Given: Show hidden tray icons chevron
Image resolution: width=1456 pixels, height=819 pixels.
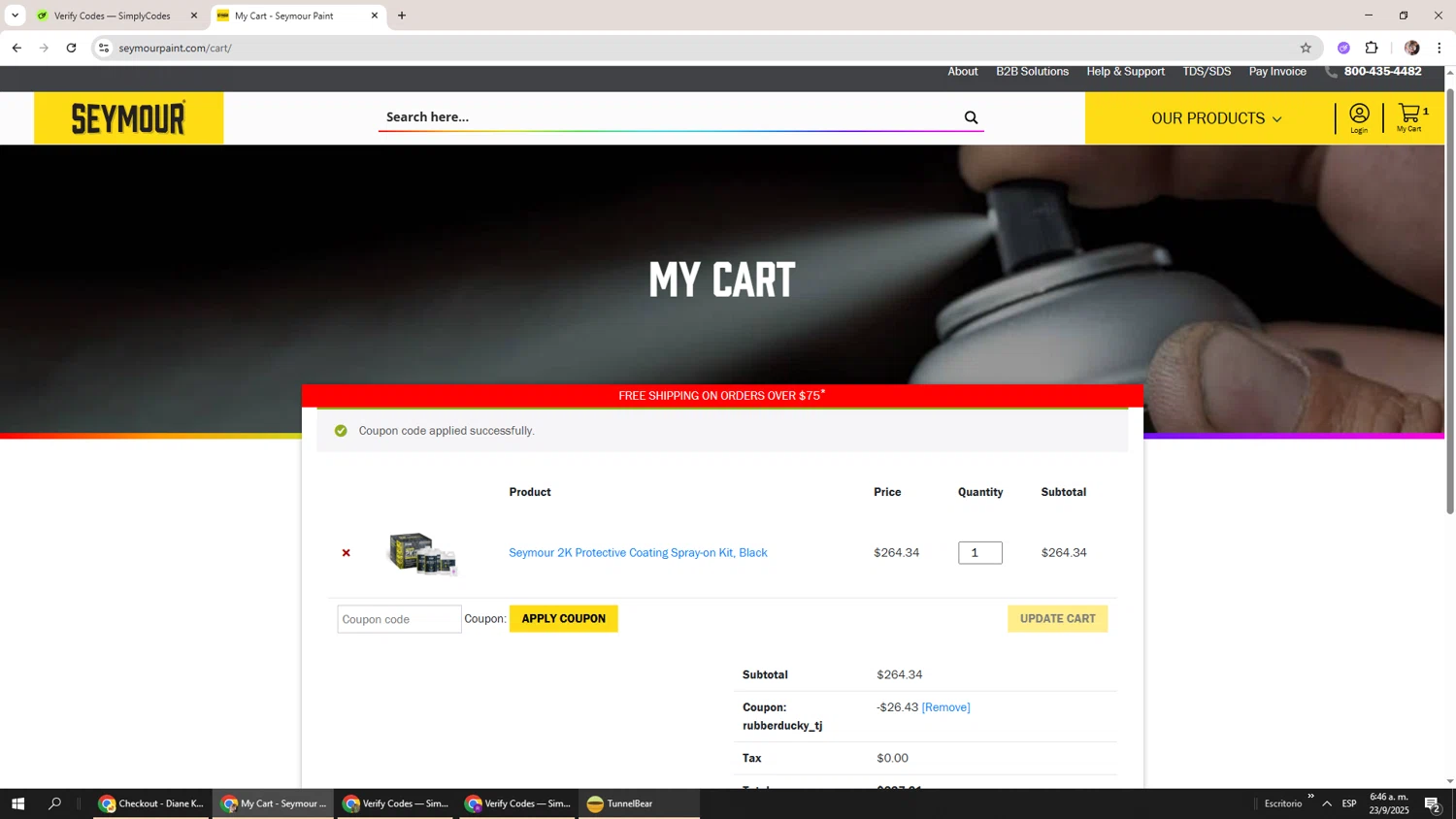Looking at the screenshot, I should [x=1327, y=803].
